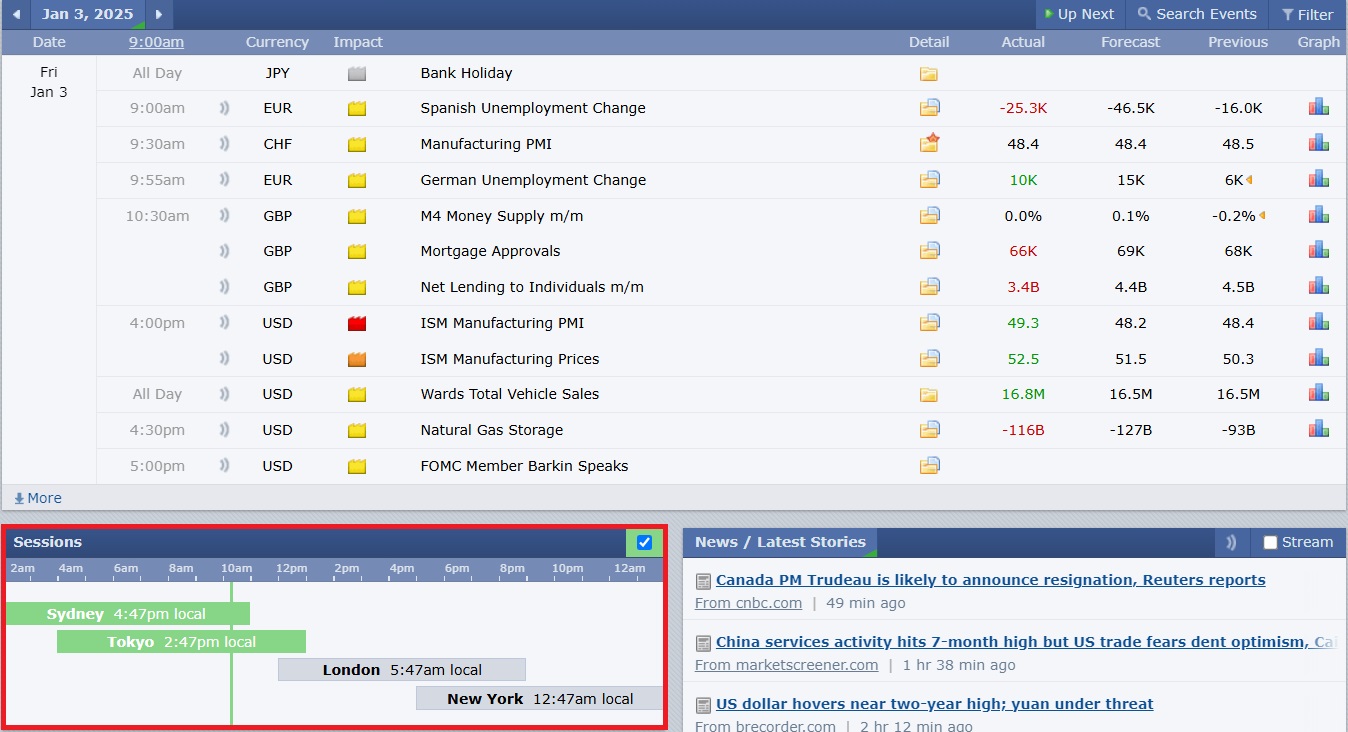This screenshot has width=1348, height=732.
Task: Select the News / Latest Stories tab
Action: (780, 542)
